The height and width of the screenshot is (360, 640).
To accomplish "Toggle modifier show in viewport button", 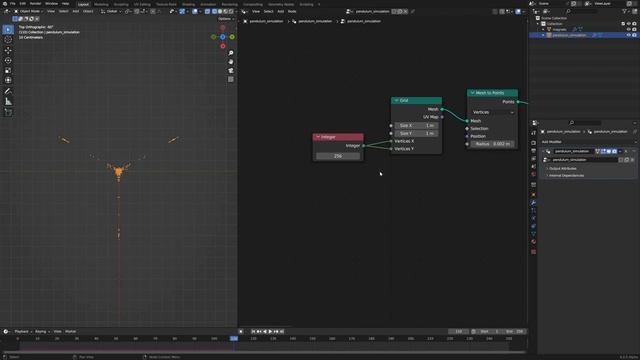I will 609,151.
